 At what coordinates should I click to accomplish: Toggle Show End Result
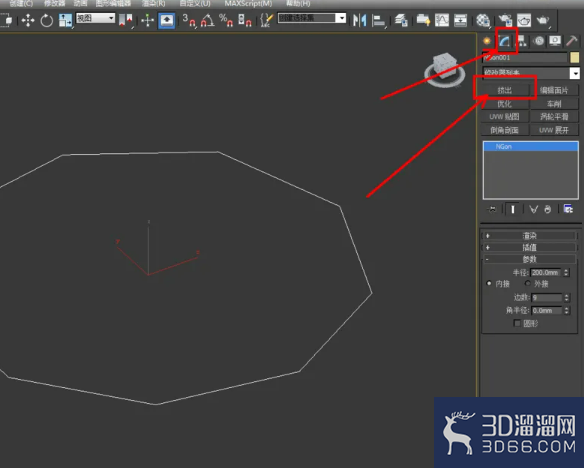513,209
